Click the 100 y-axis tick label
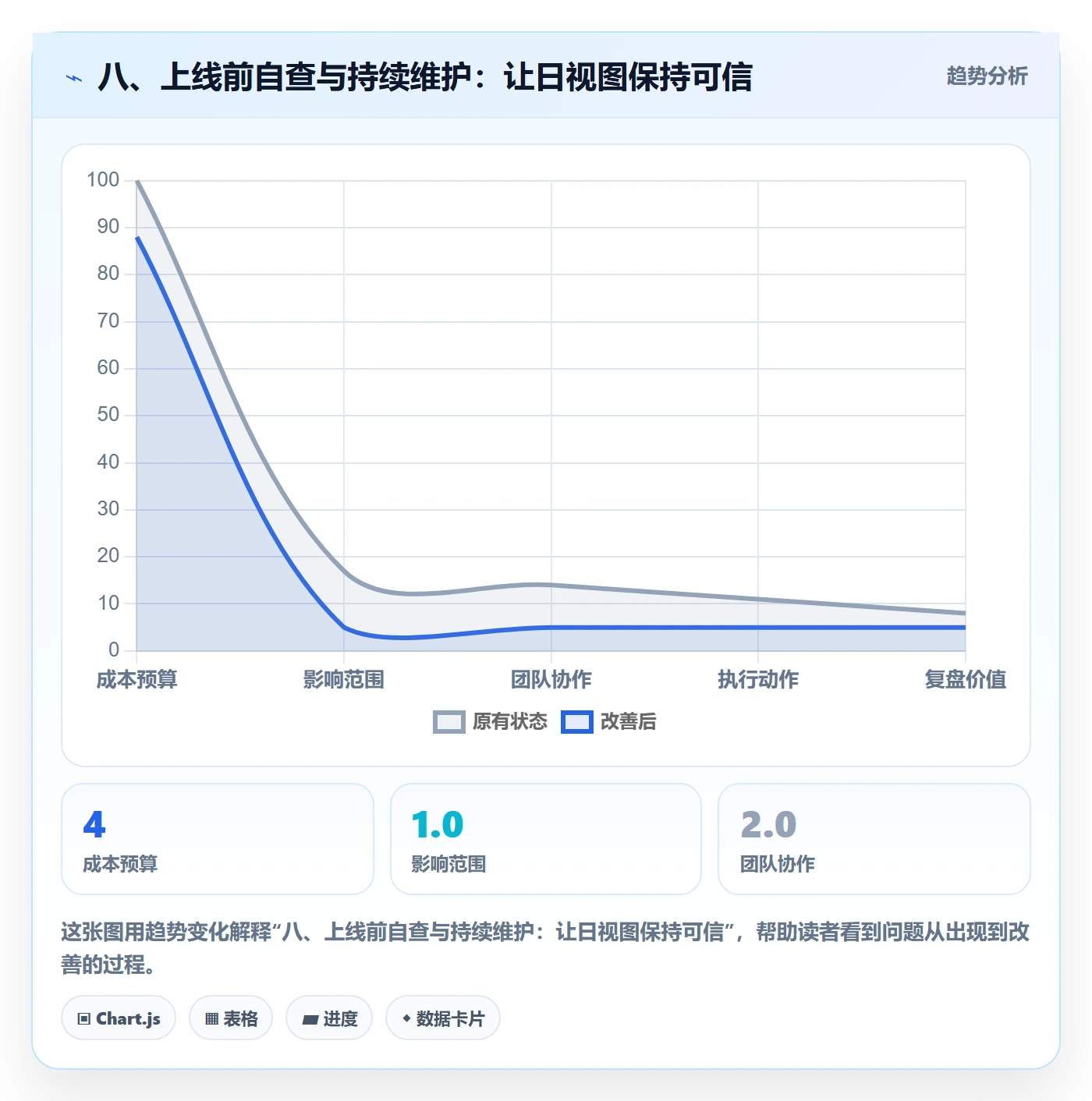The height and width of the screenshot is (1101, 1092). click(103, 180)
